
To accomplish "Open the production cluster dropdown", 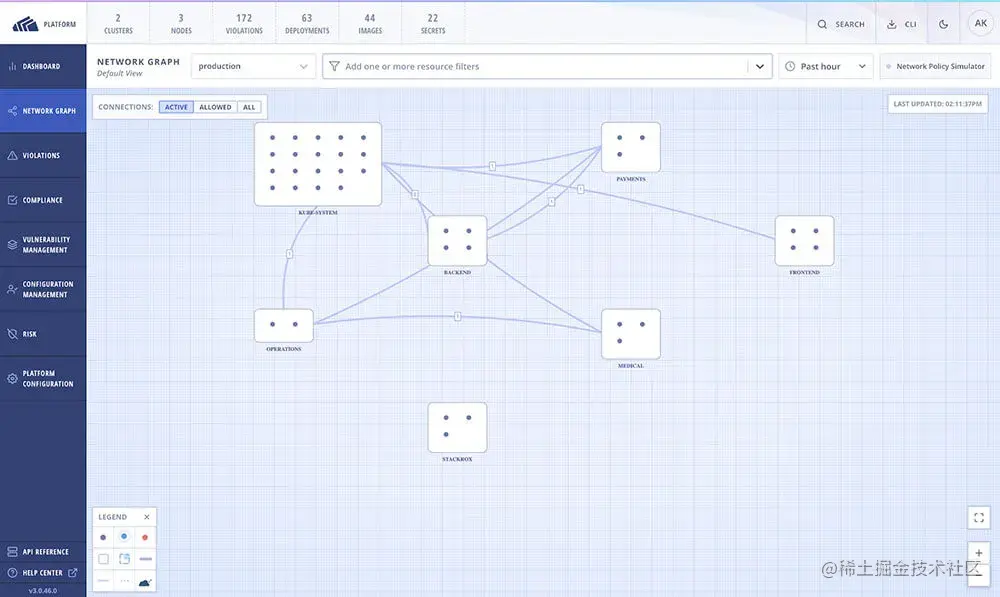I will [x=253, y=66].
